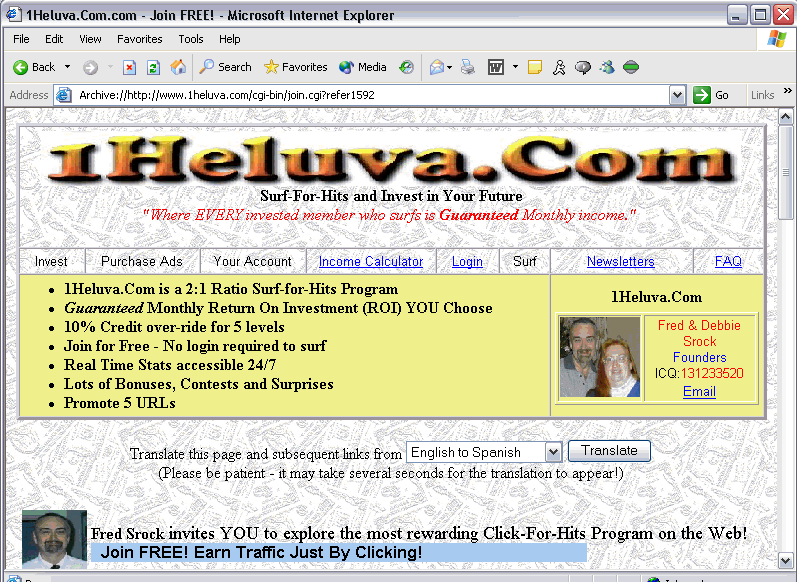Go to the Home page icon
Image resolution: width=797 pixels, height=582 pixels.
(178, 67)
